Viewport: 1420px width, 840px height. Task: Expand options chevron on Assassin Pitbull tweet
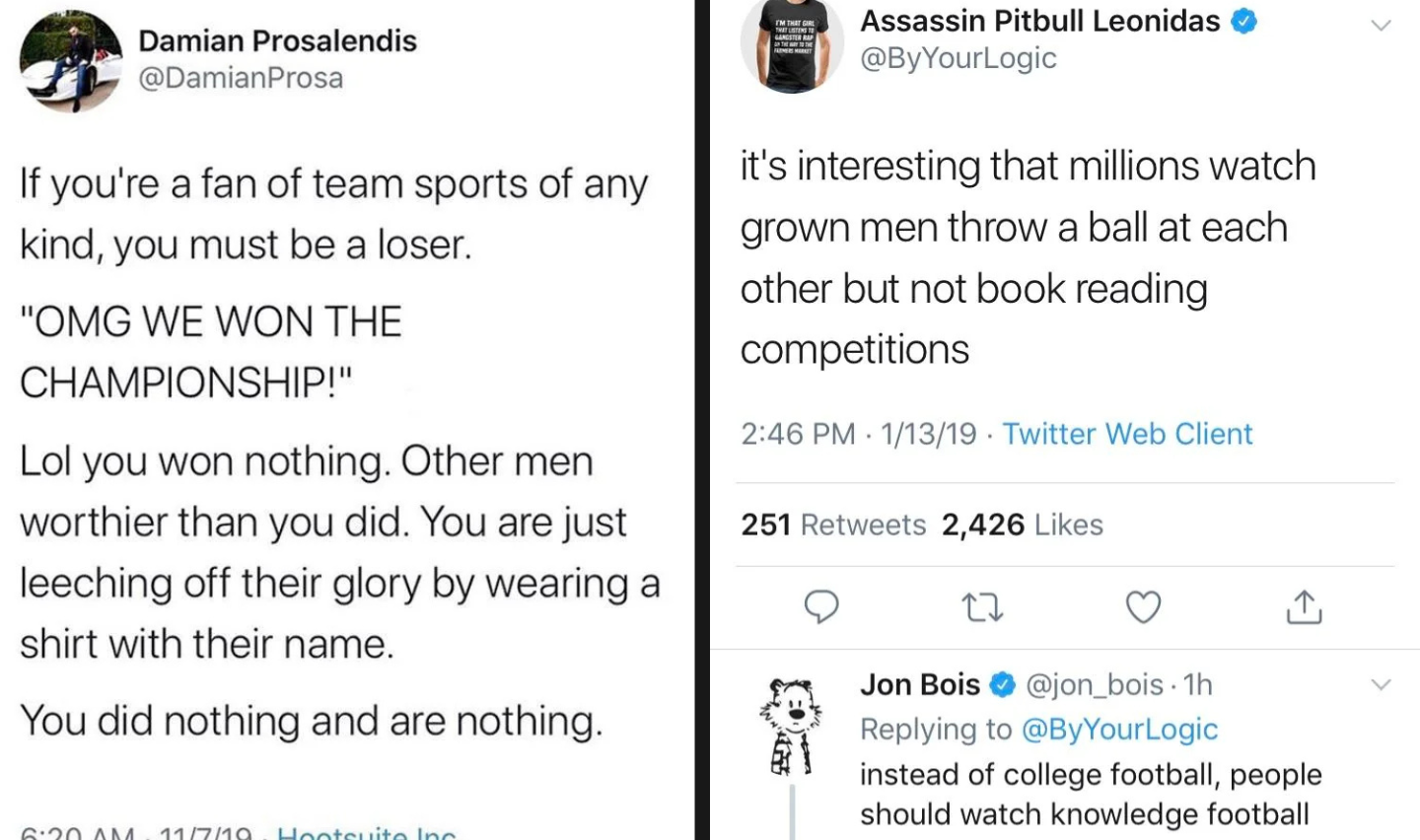[1381, 25]
